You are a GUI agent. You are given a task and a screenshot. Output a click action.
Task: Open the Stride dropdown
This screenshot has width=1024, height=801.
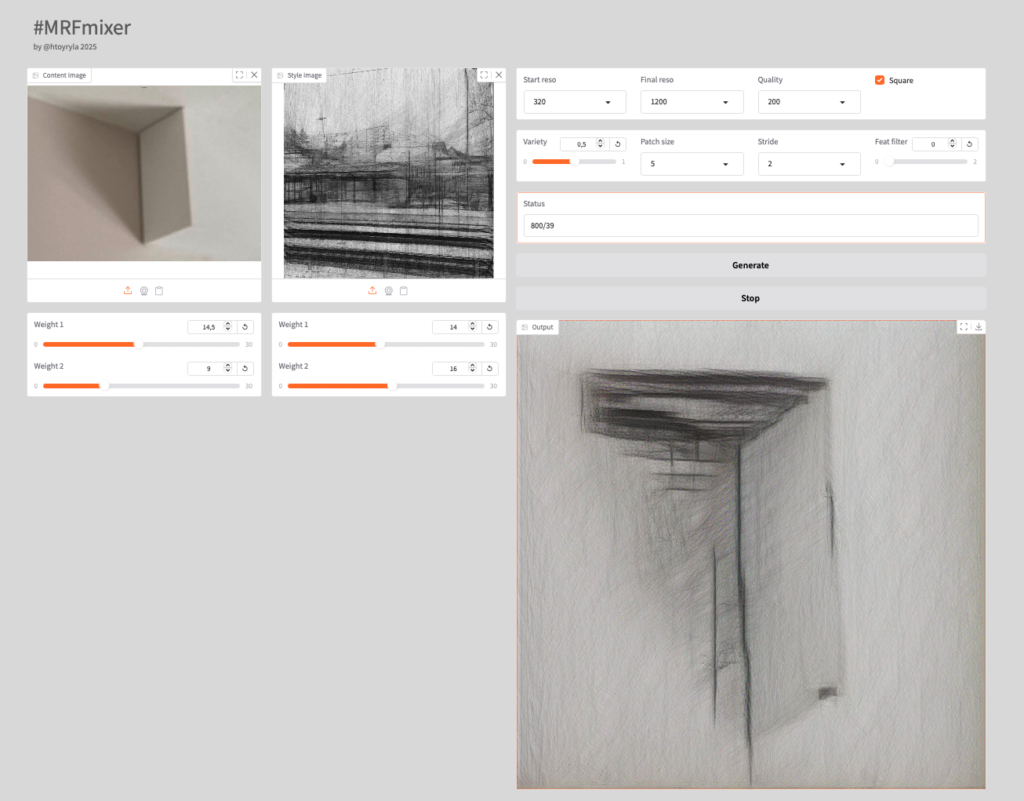pos(808,164)
